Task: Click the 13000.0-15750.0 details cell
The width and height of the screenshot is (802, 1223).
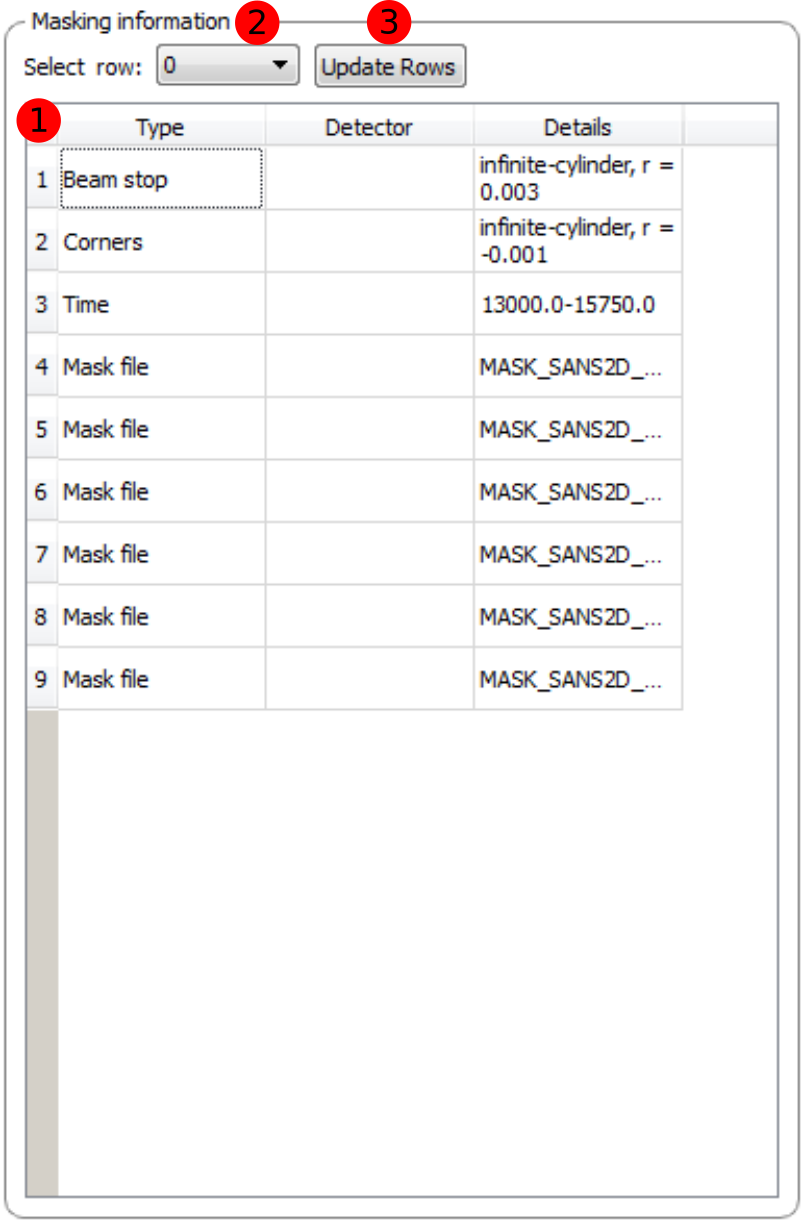Action: pos(577,304)
